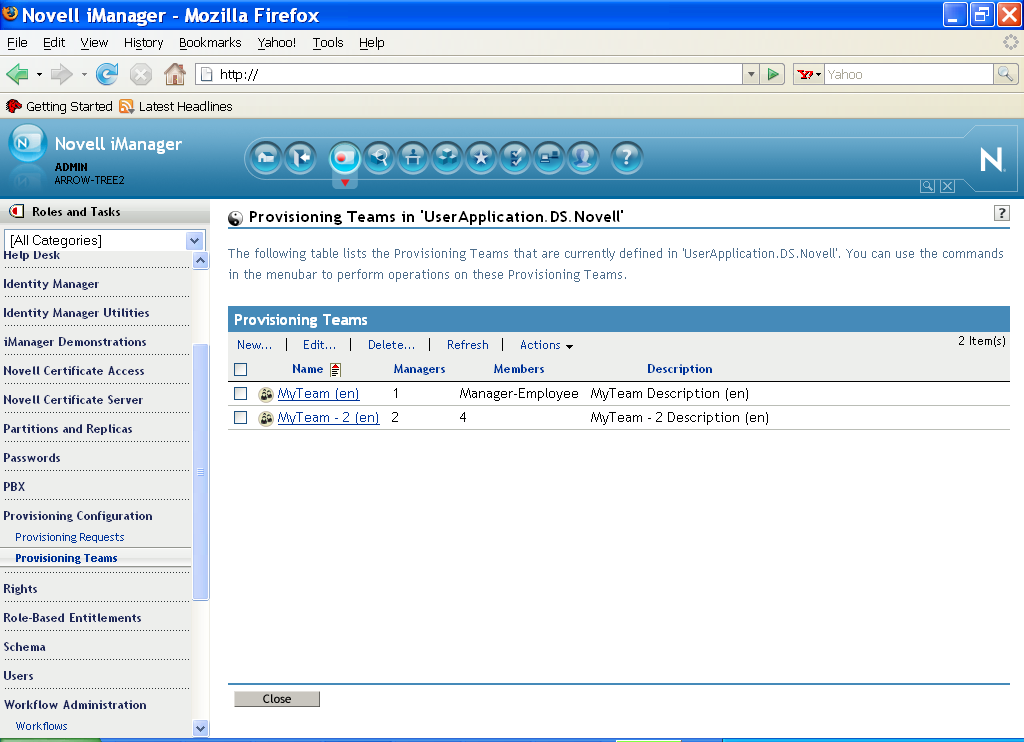The height and width of the screenshot is (742, 1024).
Task: Check the box for MyTeam (en)
Action: tap(240, 394)
